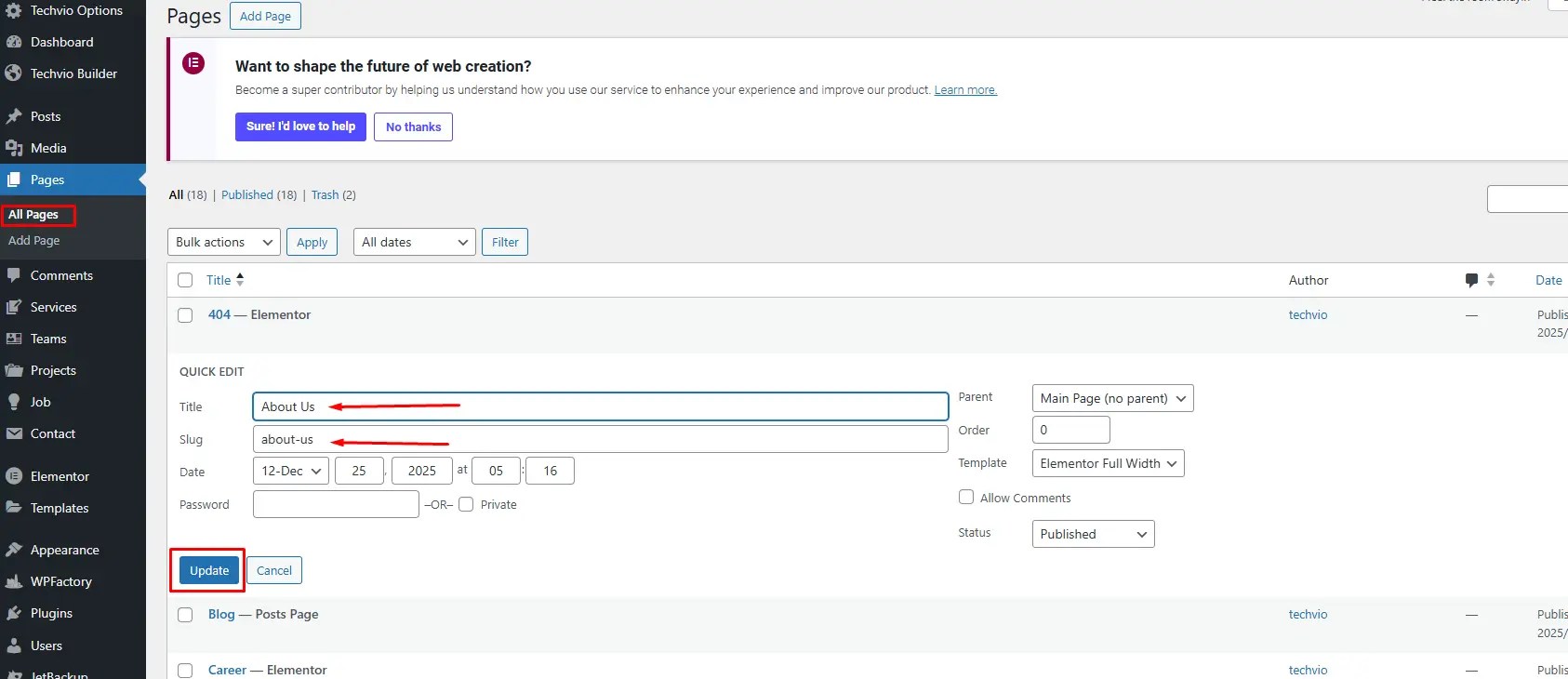
Task: Click the Templates folder icon
Action: (14, 508)
